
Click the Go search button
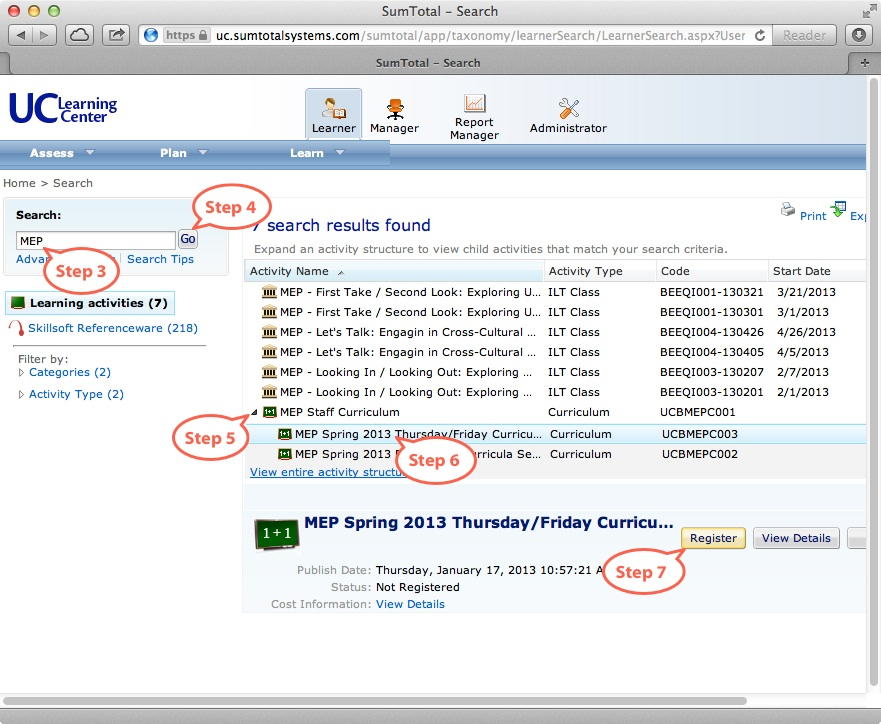tap(188, 240)
